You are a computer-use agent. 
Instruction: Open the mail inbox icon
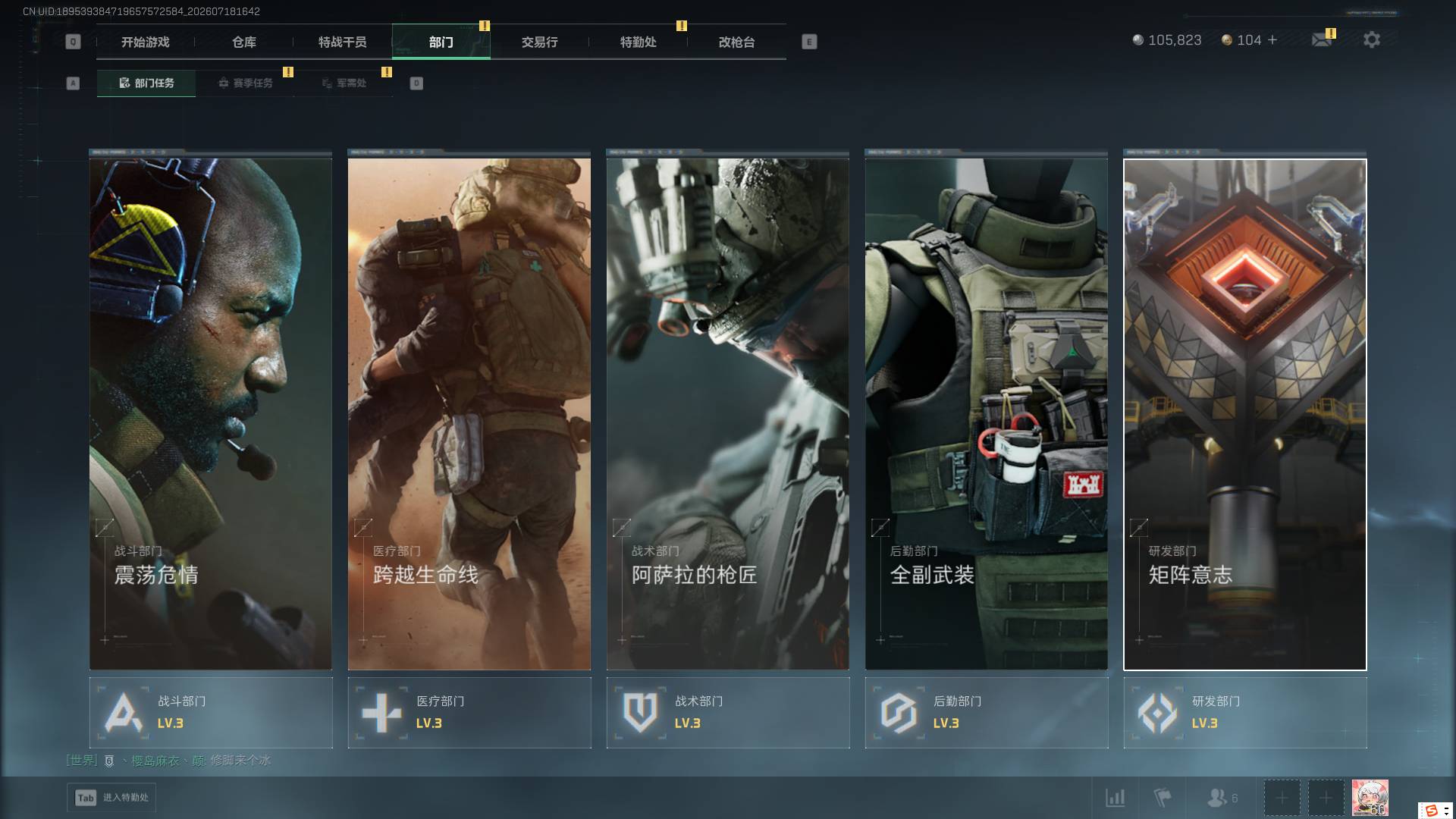[1322, 39]
